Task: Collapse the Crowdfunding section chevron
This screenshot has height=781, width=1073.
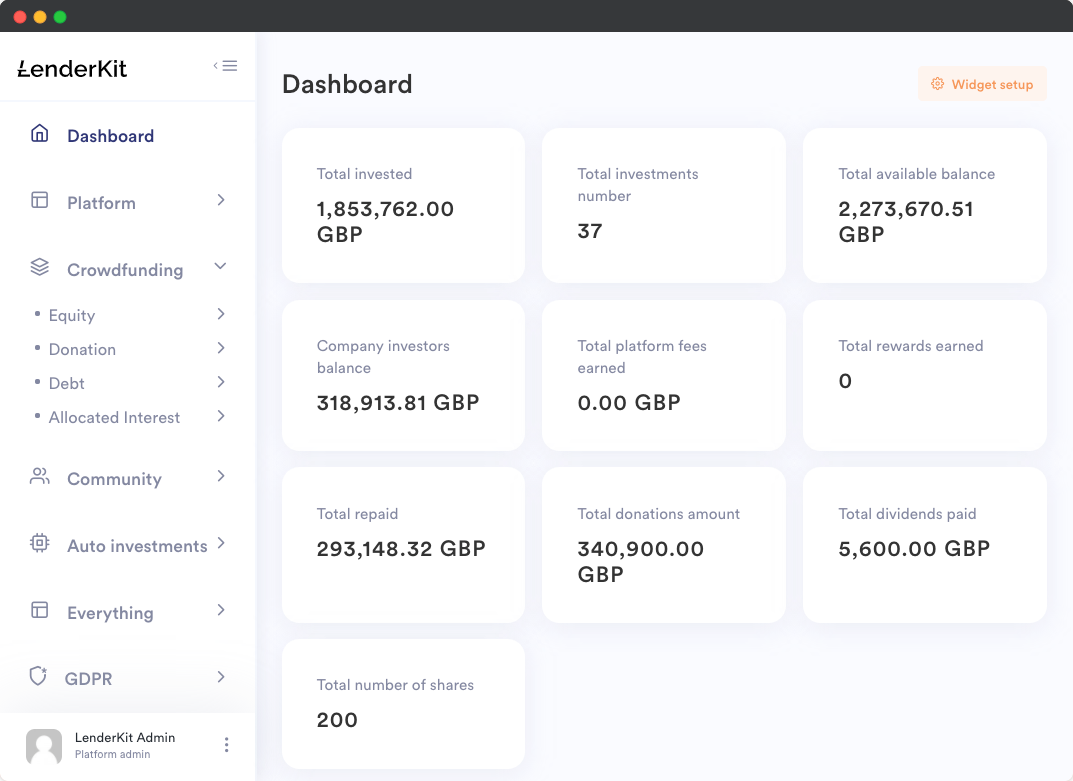Action: click(220, 267)
